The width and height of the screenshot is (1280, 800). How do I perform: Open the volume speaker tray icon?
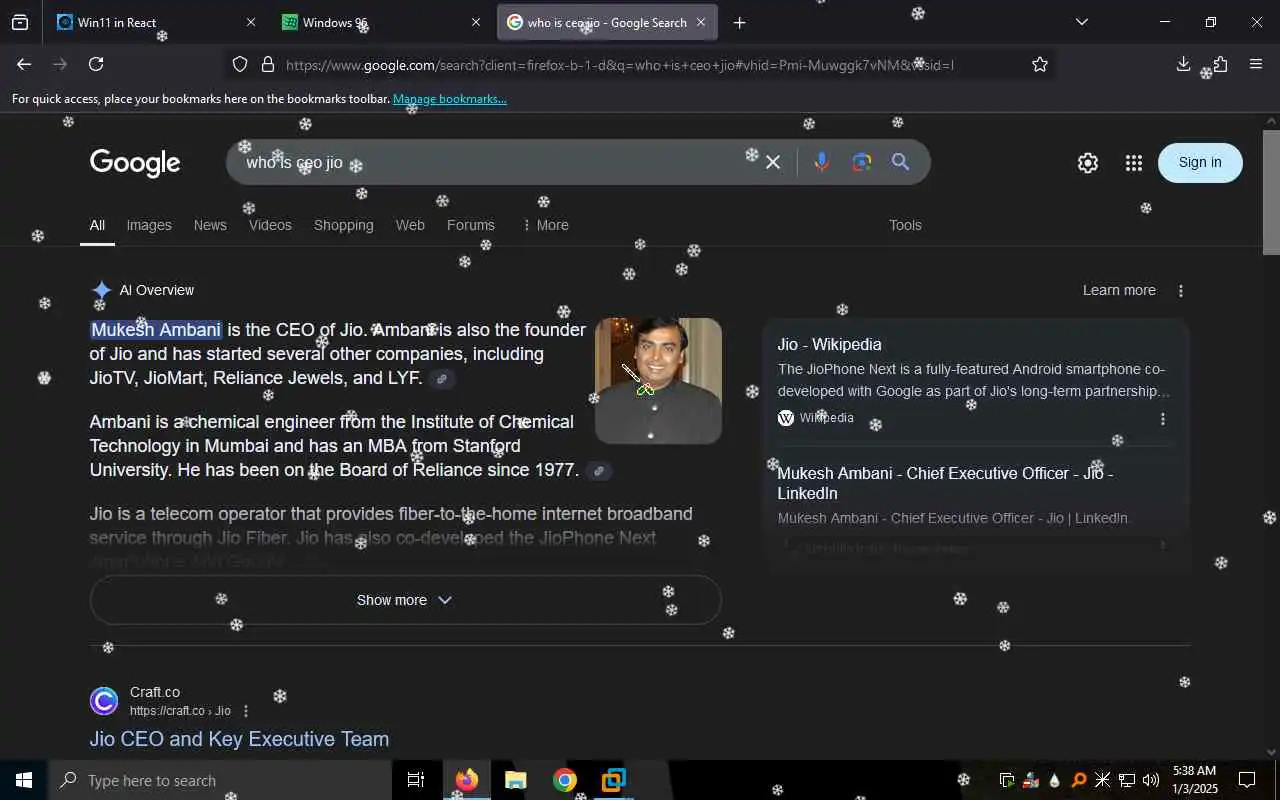tap(1150, 780)
